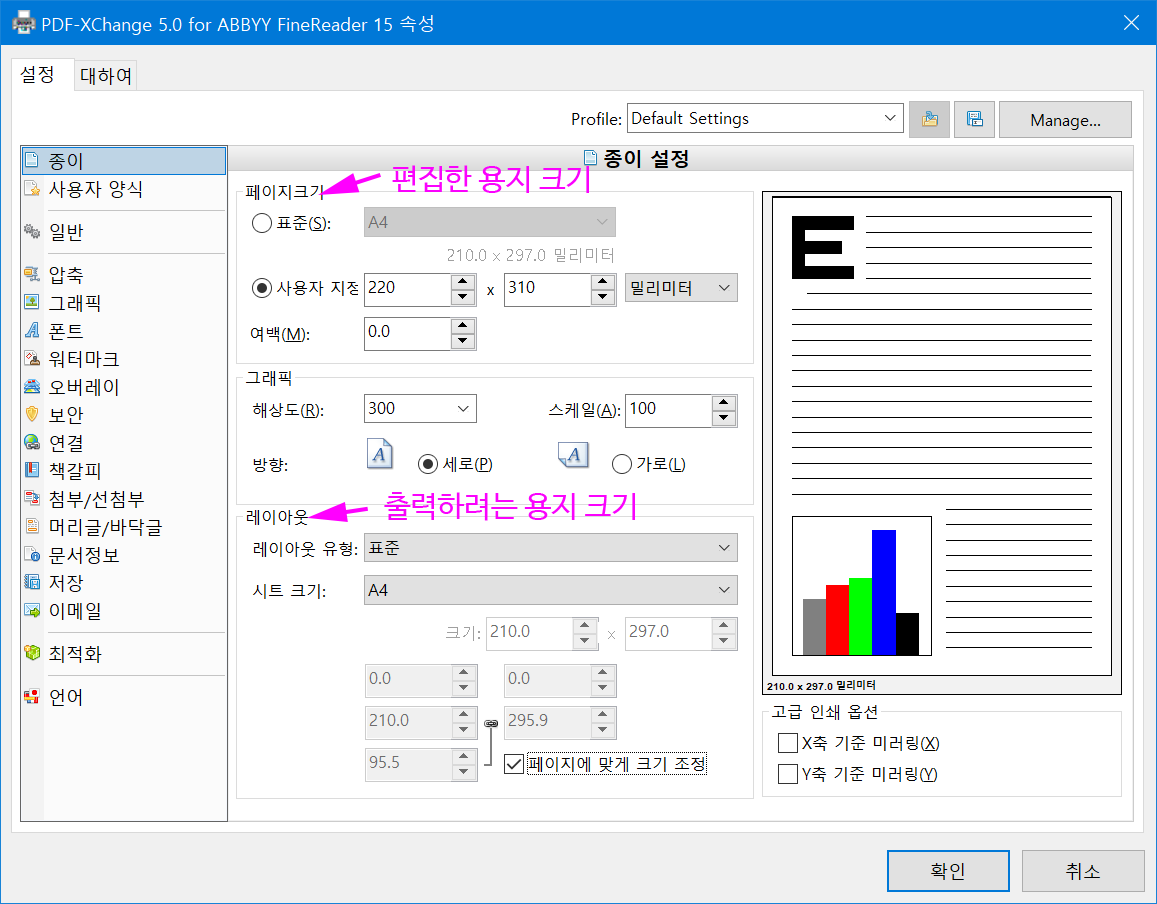Click the custom height field showing 310
1157x904 pixels.
(548, 289)
